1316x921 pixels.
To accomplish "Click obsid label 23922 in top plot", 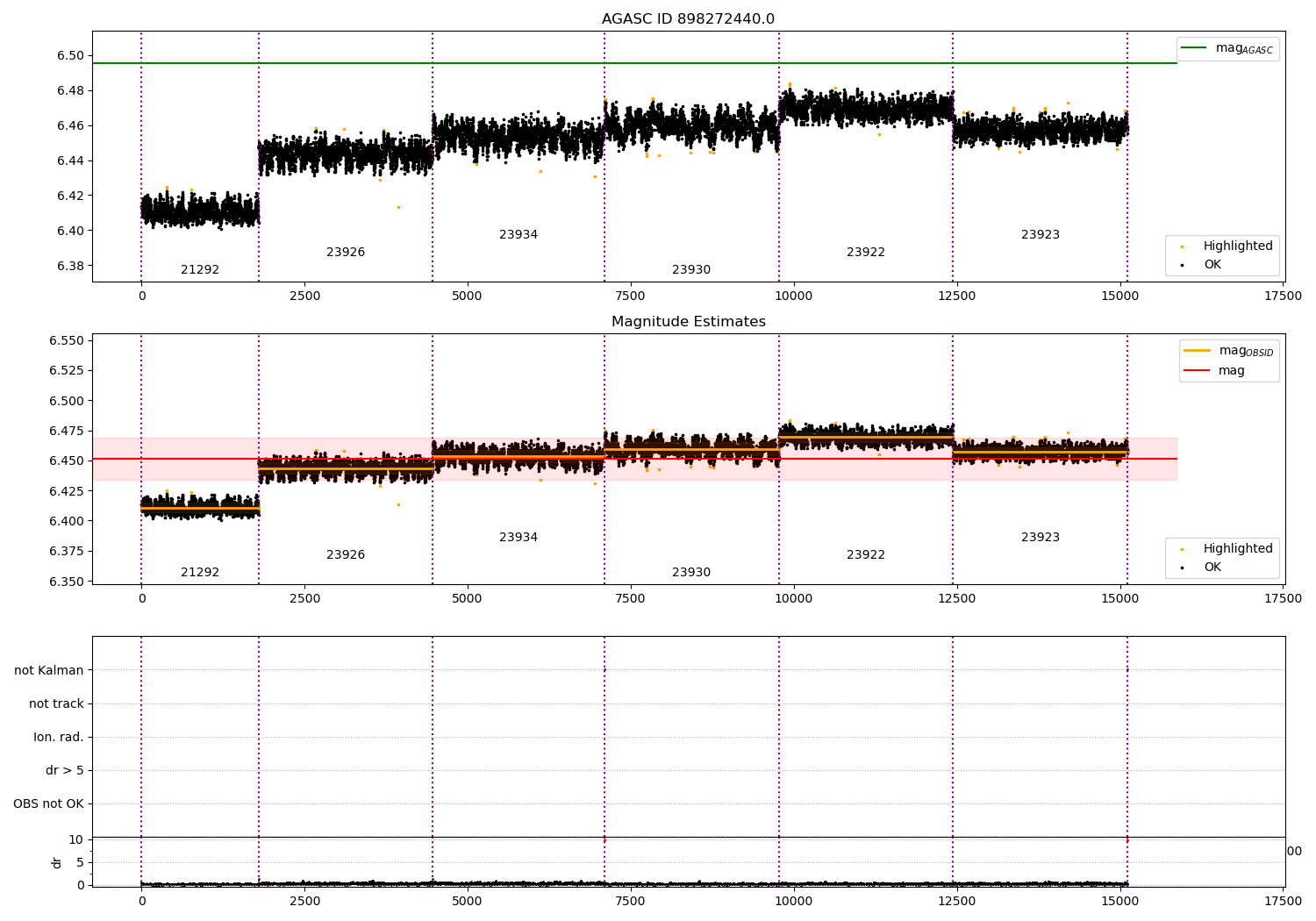I will click(x=866, y=253).
